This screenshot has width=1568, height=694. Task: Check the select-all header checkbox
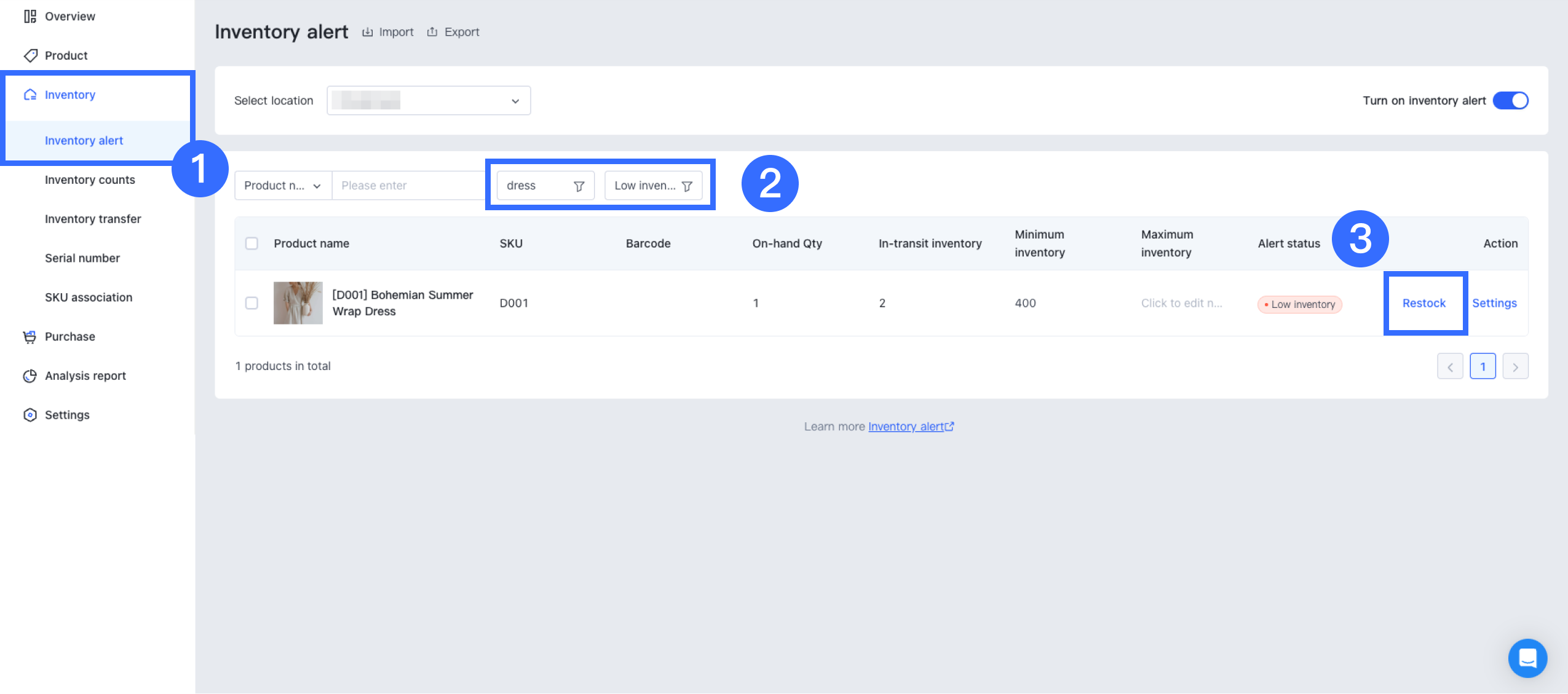tap(251, 243)
